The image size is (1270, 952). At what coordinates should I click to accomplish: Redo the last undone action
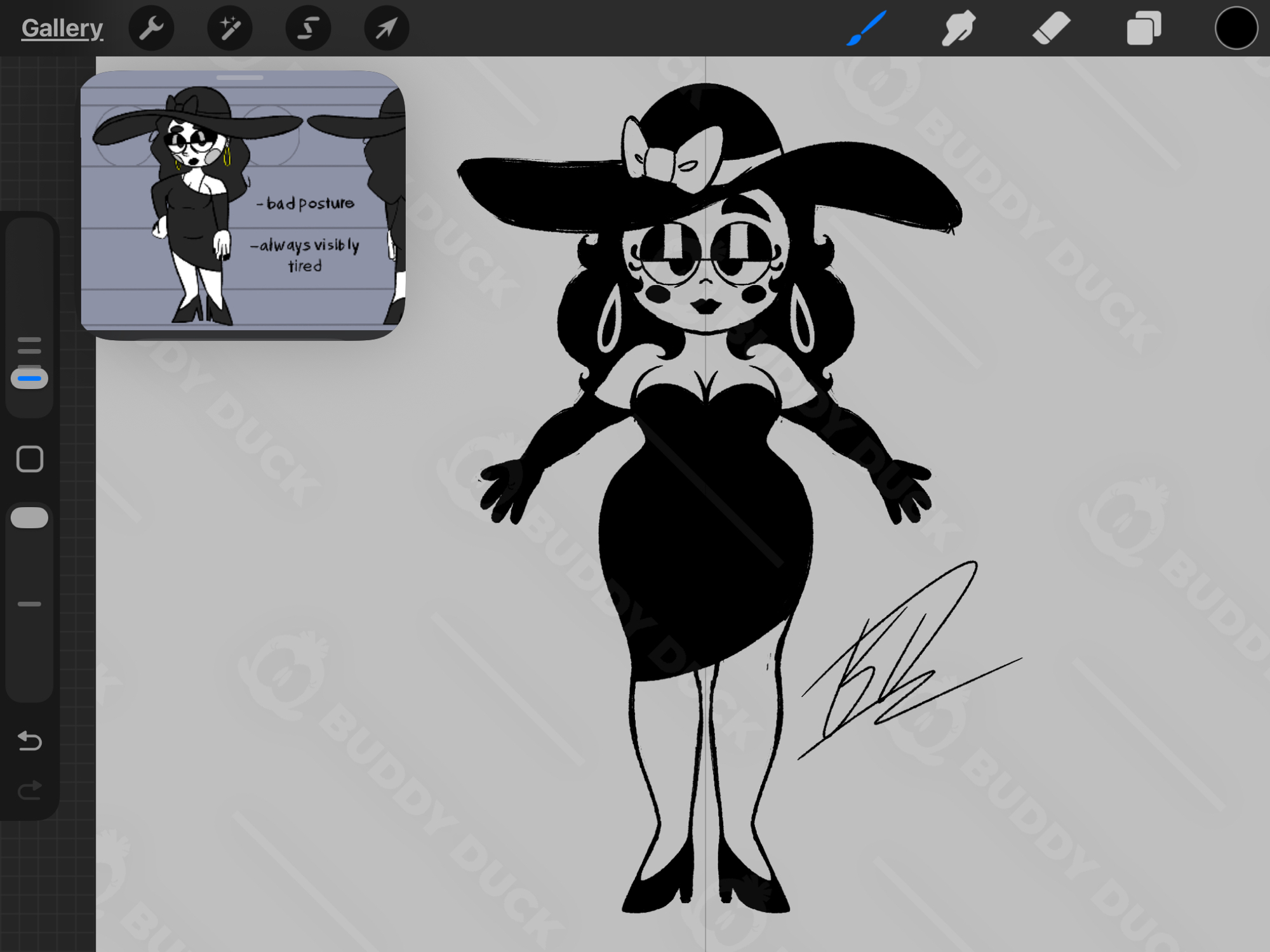29,790
